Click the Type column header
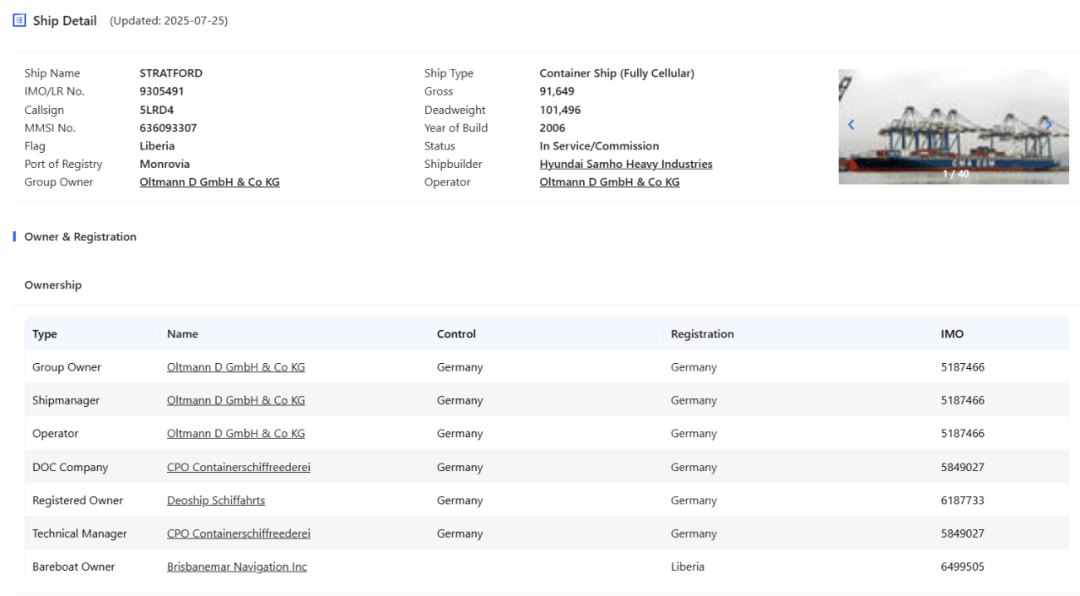Viewport: 1080px width, 596px height. click(x=45, y=333)
